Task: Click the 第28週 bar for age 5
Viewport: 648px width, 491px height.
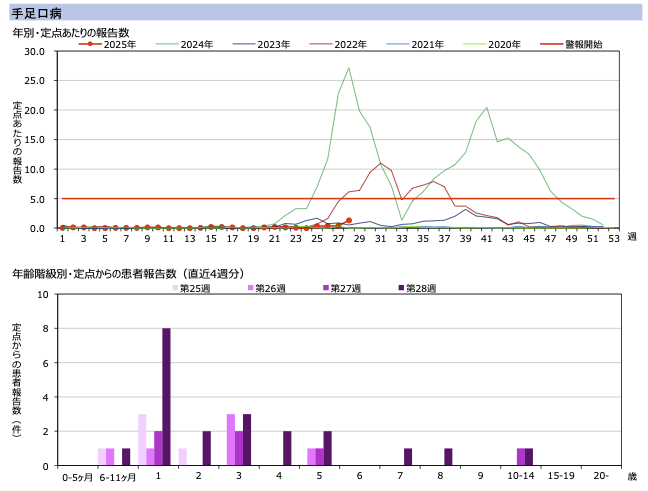Action: pyautogui.click(x=328, y=448)
